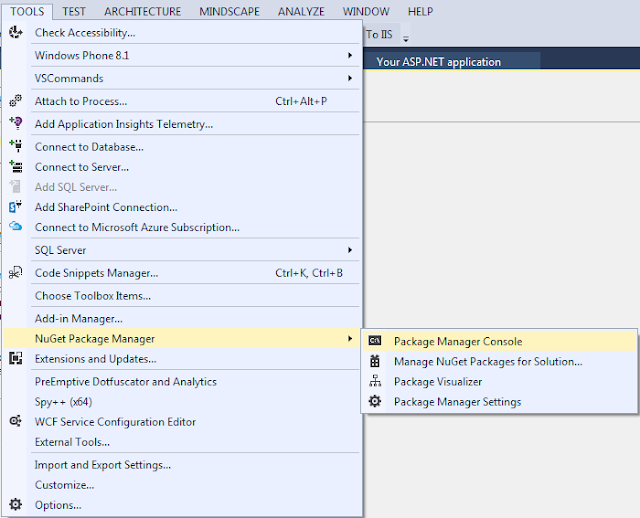The width and height of the screenshot is (640, 518).
Task: Choose Connect to Server
Action: click(182, 167)
